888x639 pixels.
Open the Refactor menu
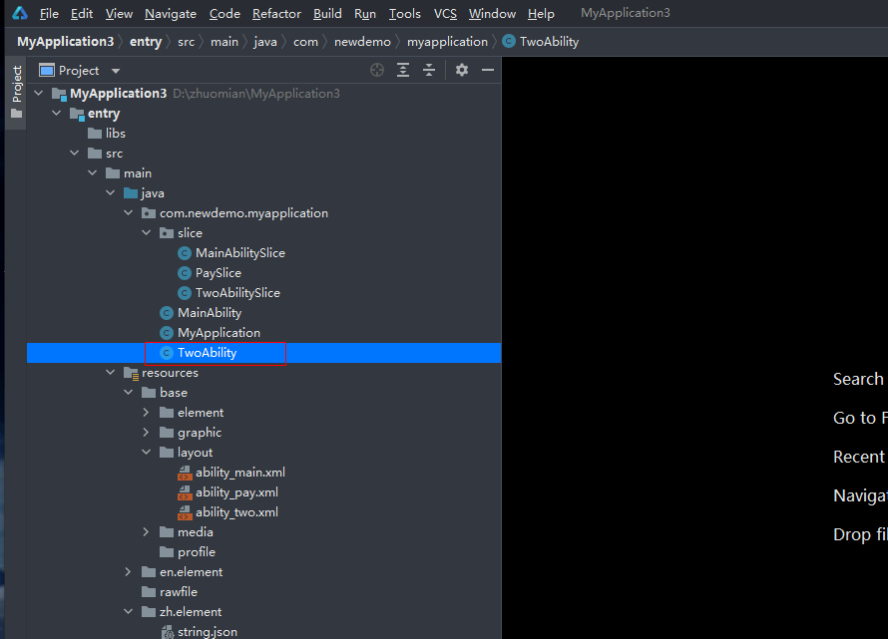(276, 13)
